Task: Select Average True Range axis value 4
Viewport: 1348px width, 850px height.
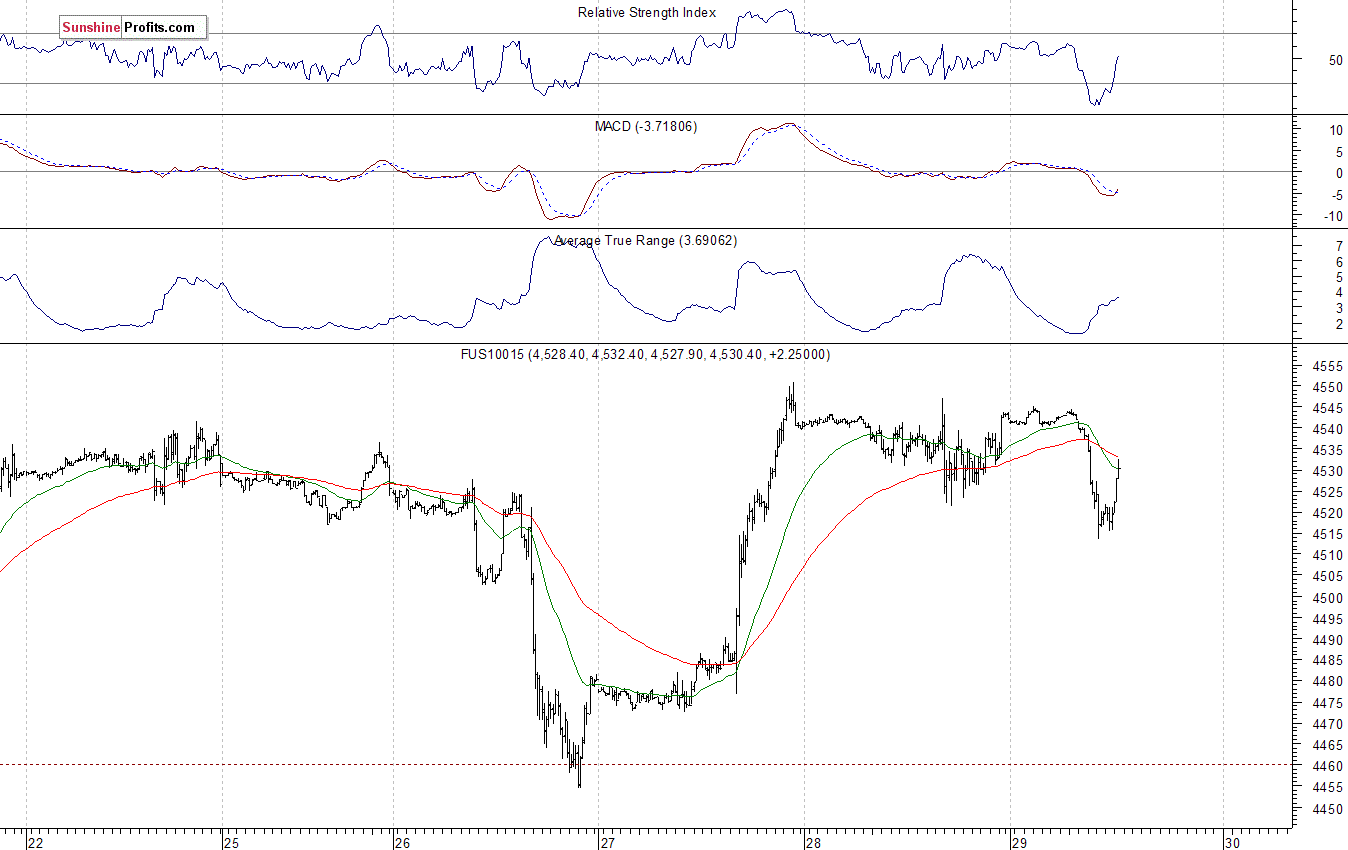Action: (x=1338, y=293)
